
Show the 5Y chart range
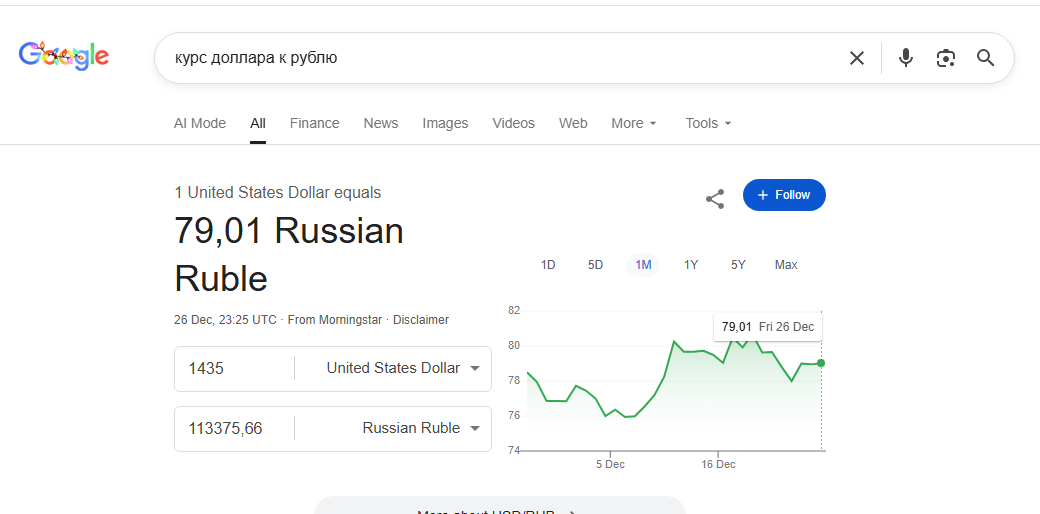(738, 265)
